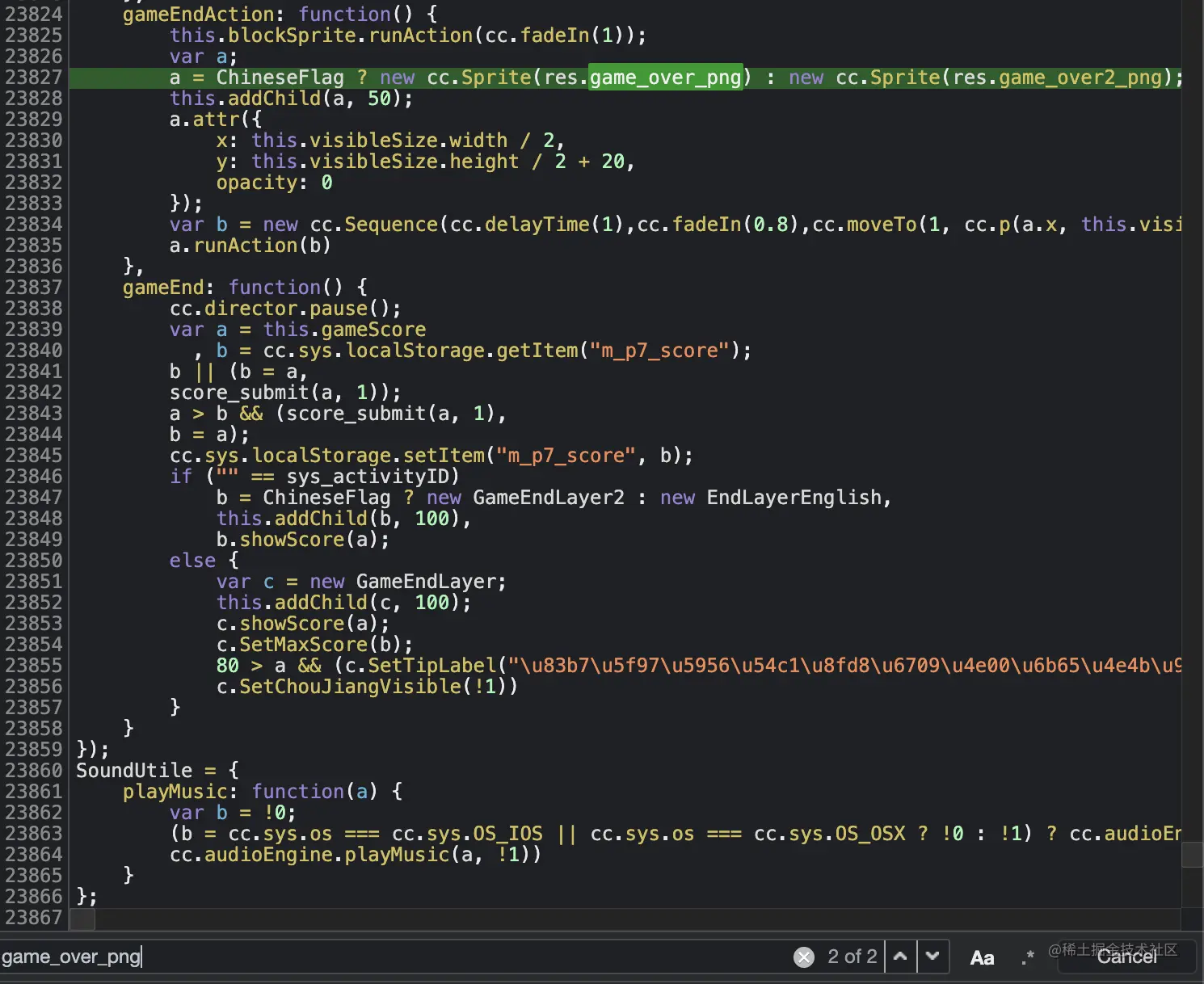Image resolution: width=1204 pixels, height=984 pixels.
Task: Click the "2 of 2" match counter
Action: (x=852, y=957)
